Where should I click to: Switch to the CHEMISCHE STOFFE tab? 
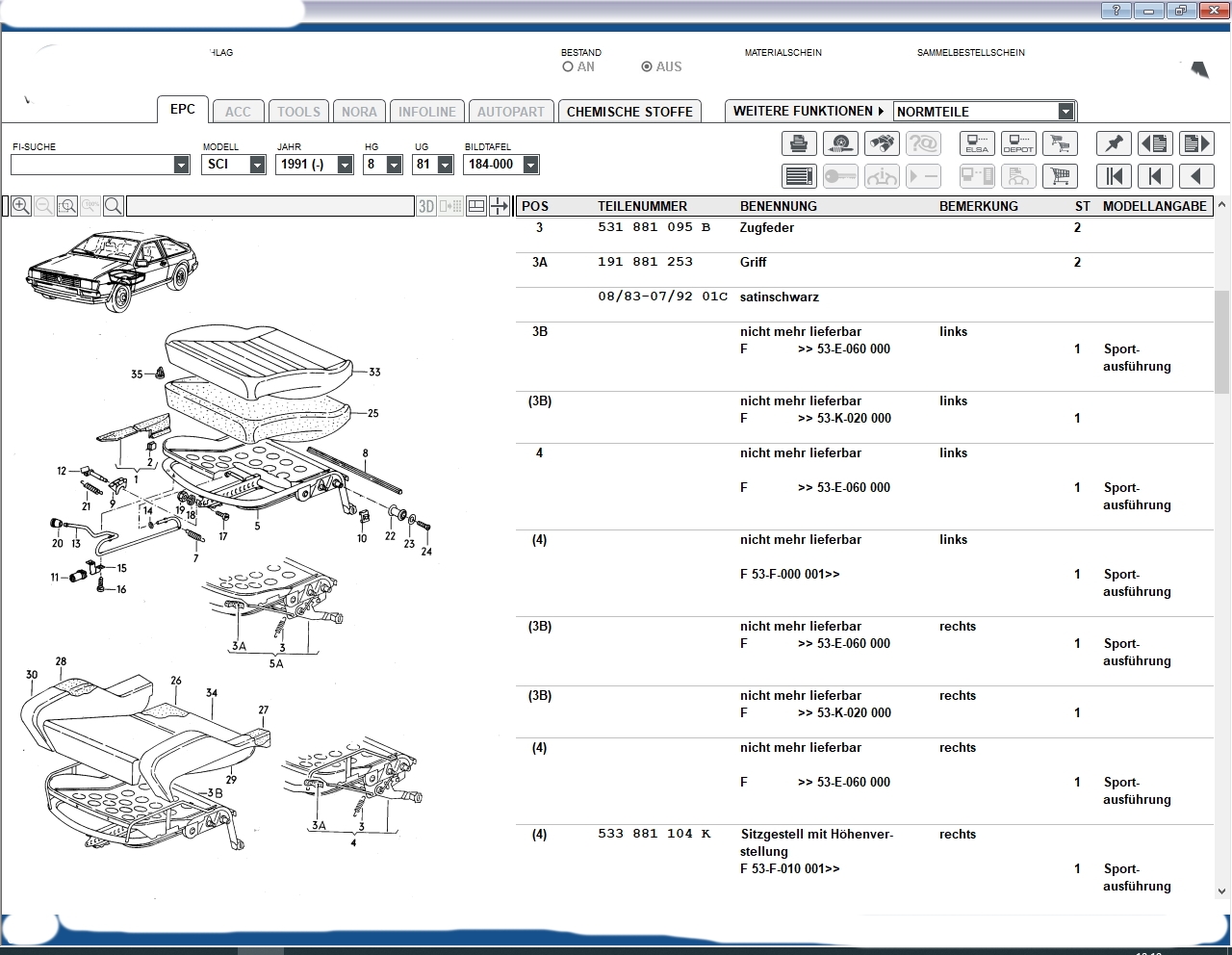coord(629,112)
